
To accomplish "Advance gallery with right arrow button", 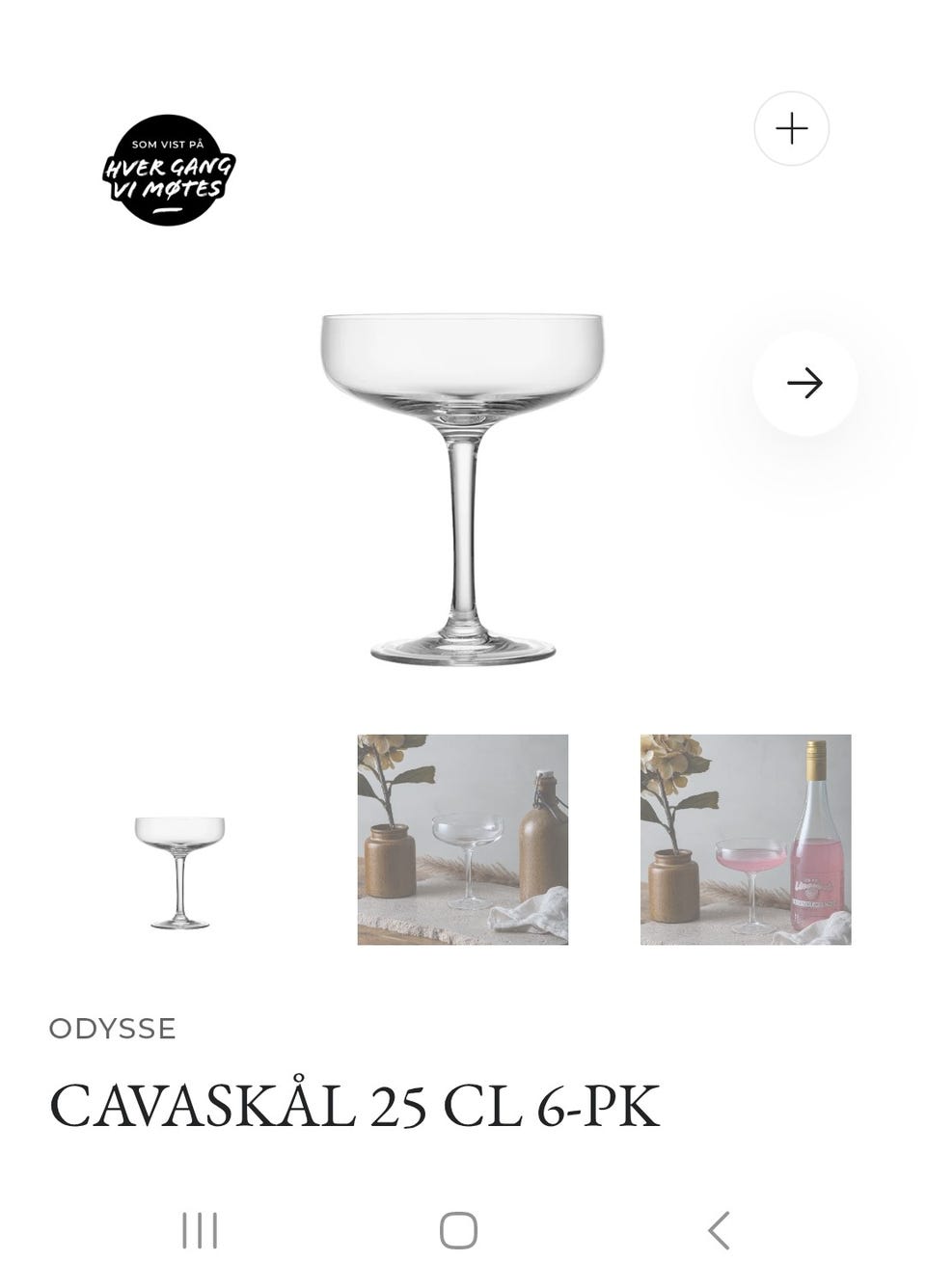I will point(804,384).
